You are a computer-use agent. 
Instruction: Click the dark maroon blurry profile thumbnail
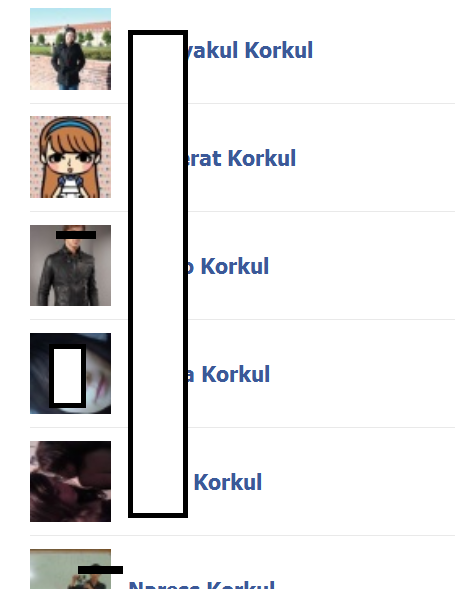point(70,481)
